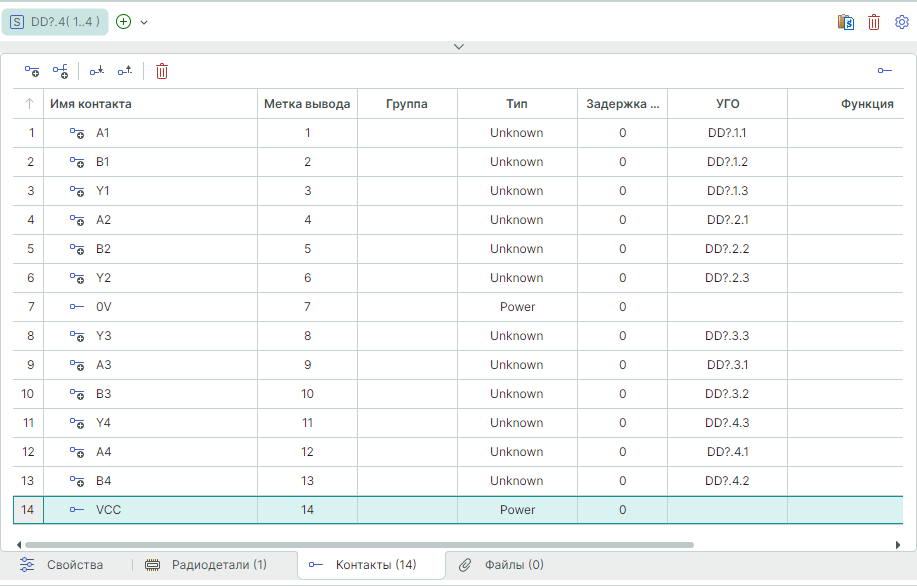Click the add single contact icon

point(32,71)
